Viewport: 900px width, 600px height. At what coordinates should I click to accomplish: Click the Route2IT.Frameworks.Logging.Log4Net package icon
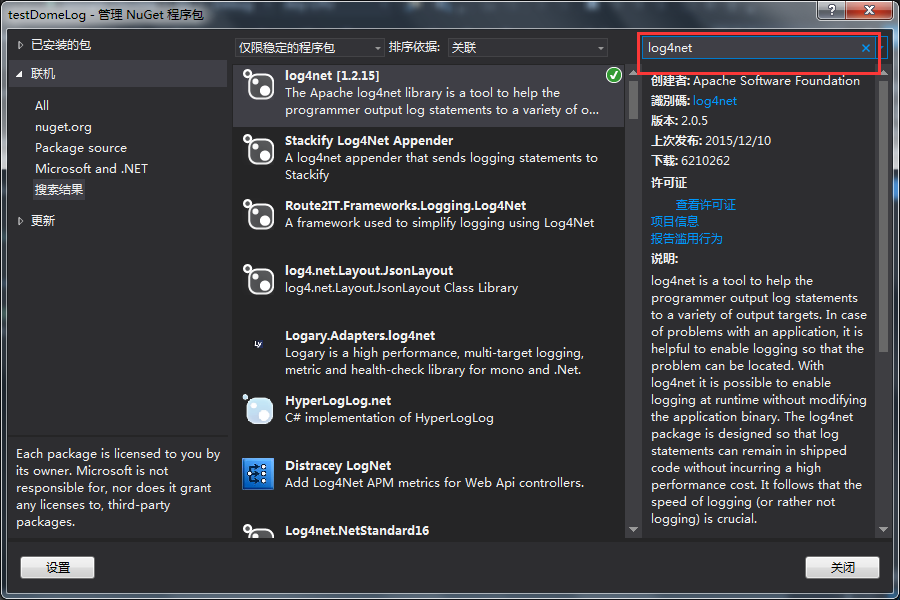coord(259,215)
